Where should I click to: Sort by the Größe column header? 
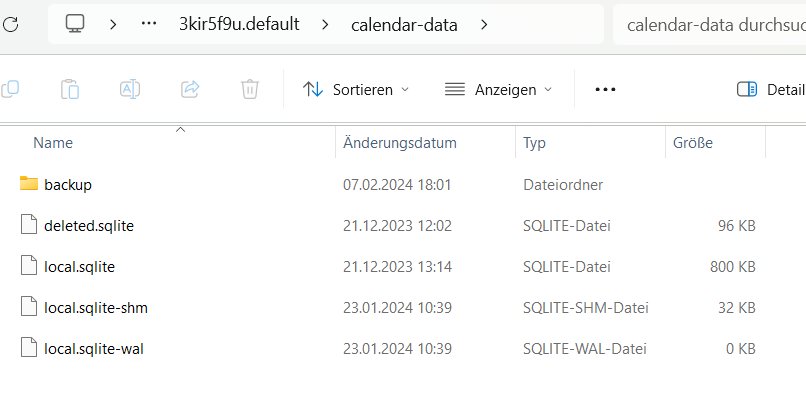coord(692,142)
